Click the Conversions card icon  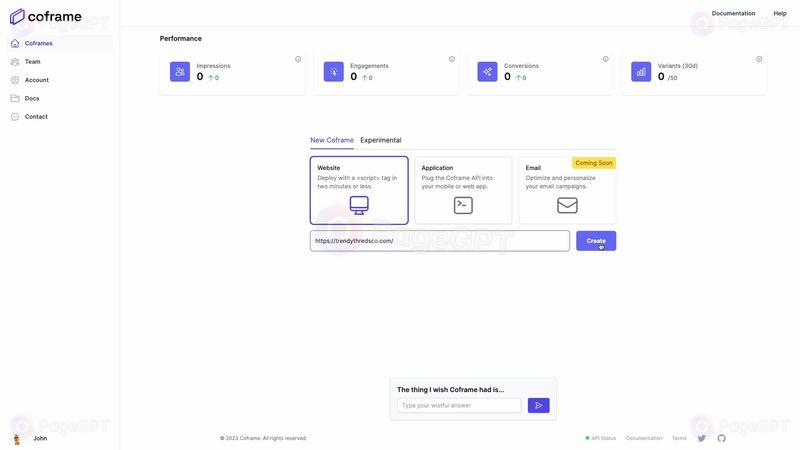[x=487, y=72]
